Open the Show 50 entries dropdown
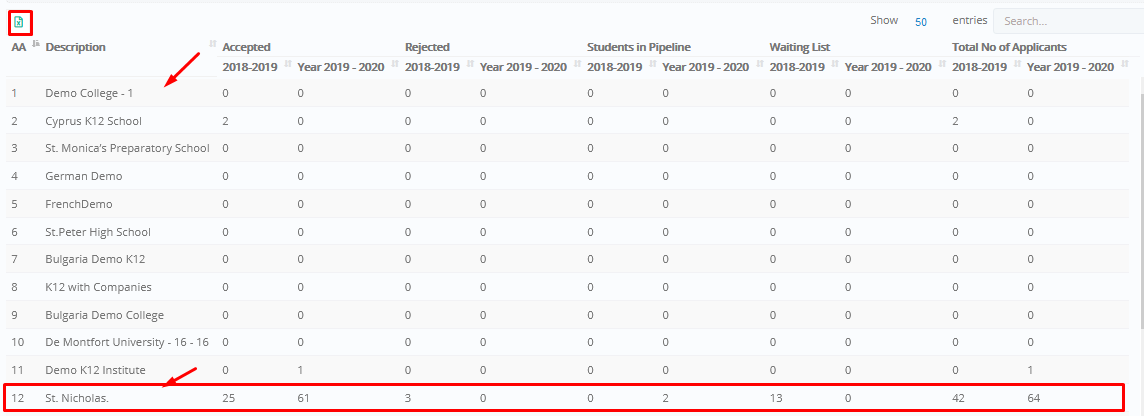This screenshot has width=1144, height=416. point(921,22)
